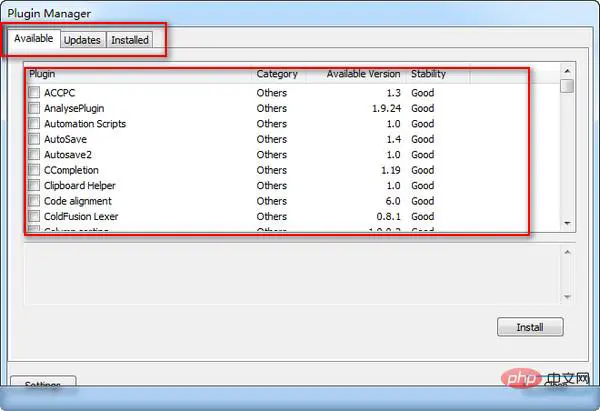This screenshot has width=600, height=411.
Task: Select the ACCPC plugin name
Action: (x=60, y=93)
